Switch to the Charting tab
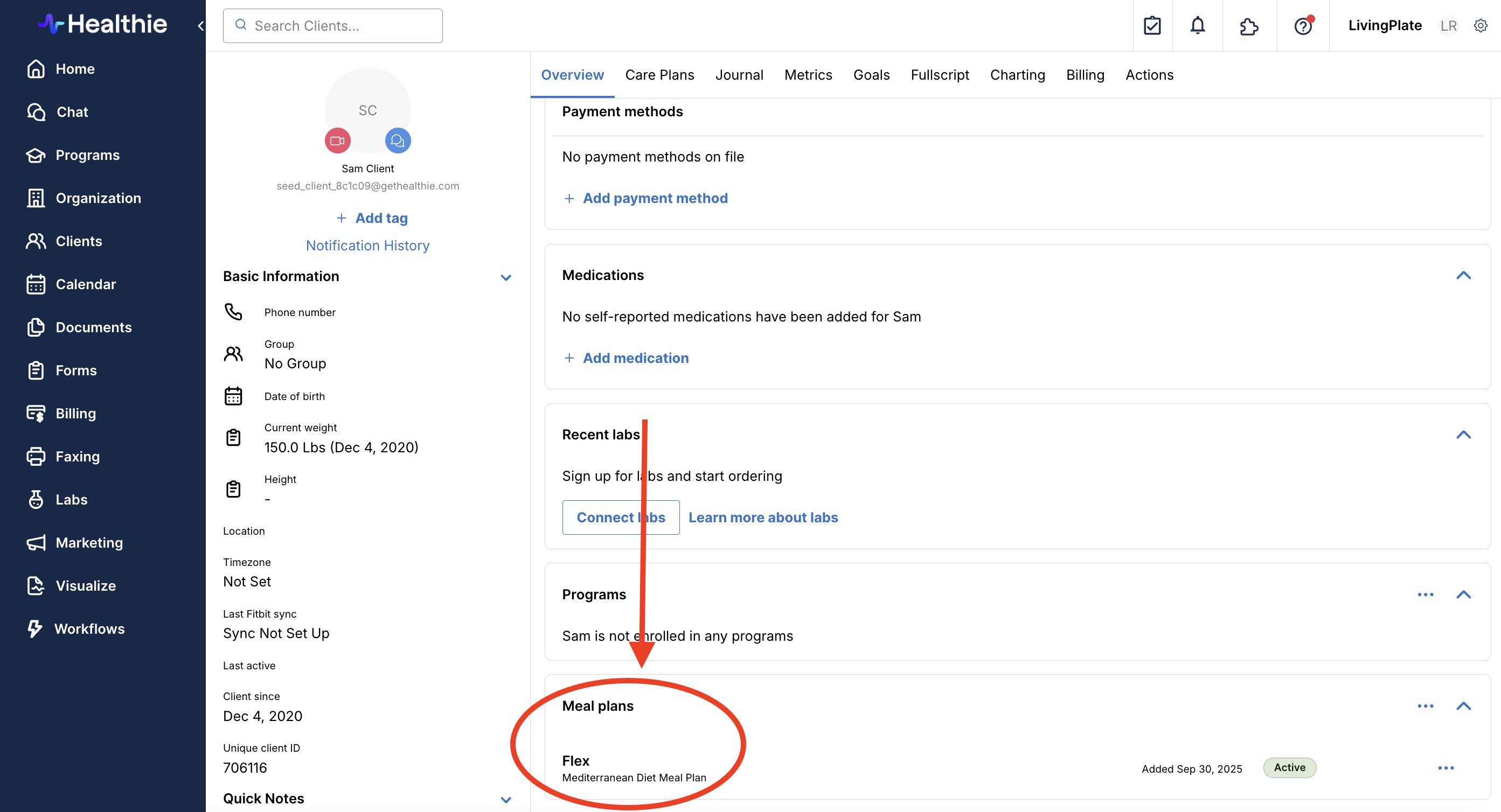The height and width of the screenshot is (812, 1501). coord(1017,74)
